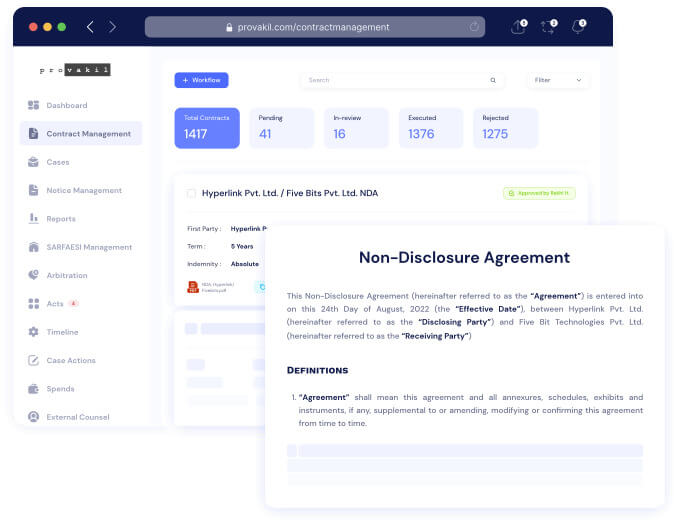This screenshot has width=674, height=521.
Task: Click the Workflow button
Action: click(201, 80)
